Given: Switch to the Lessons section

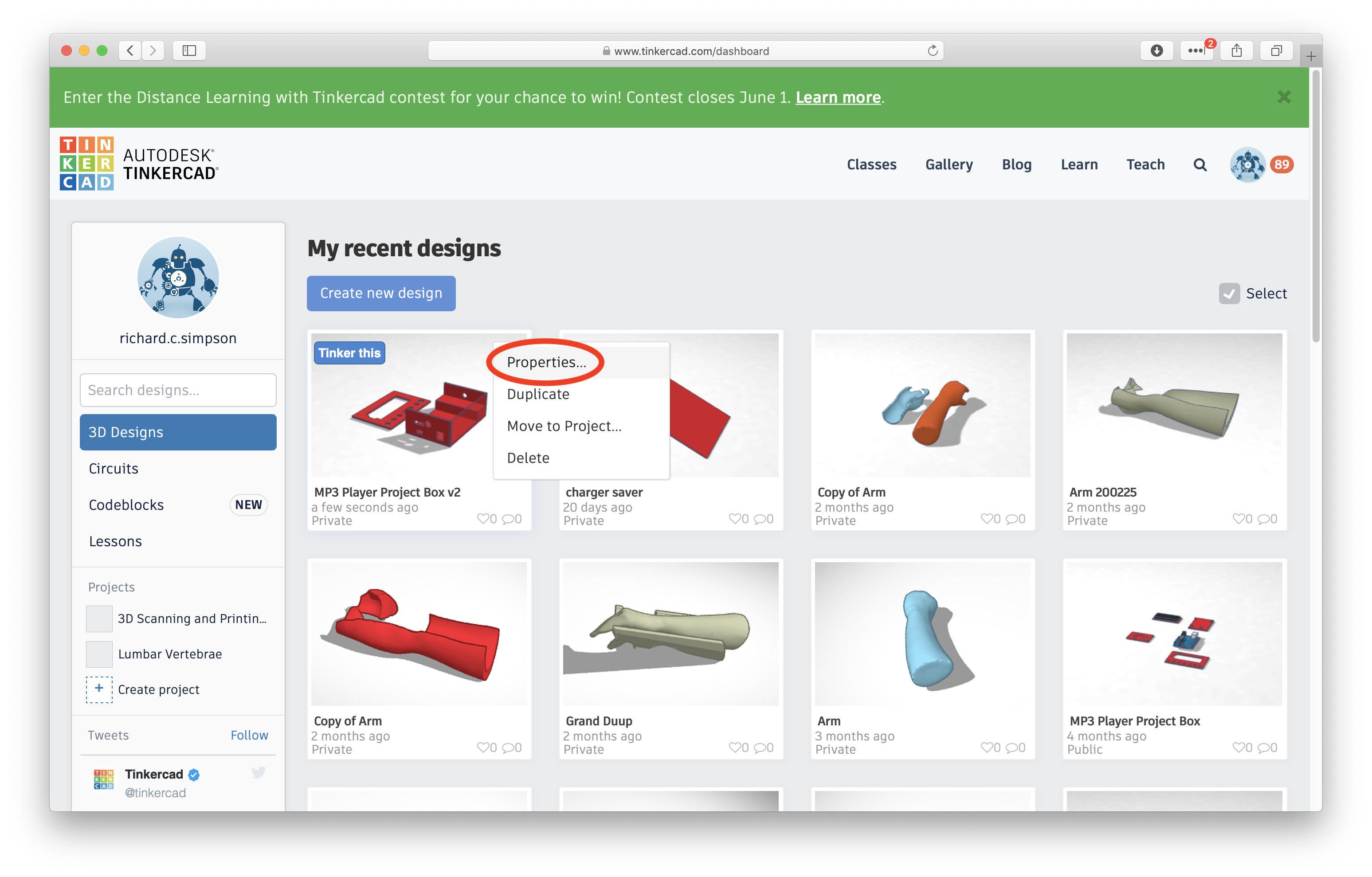Looking at the screenshot, I should click(115, 541).
